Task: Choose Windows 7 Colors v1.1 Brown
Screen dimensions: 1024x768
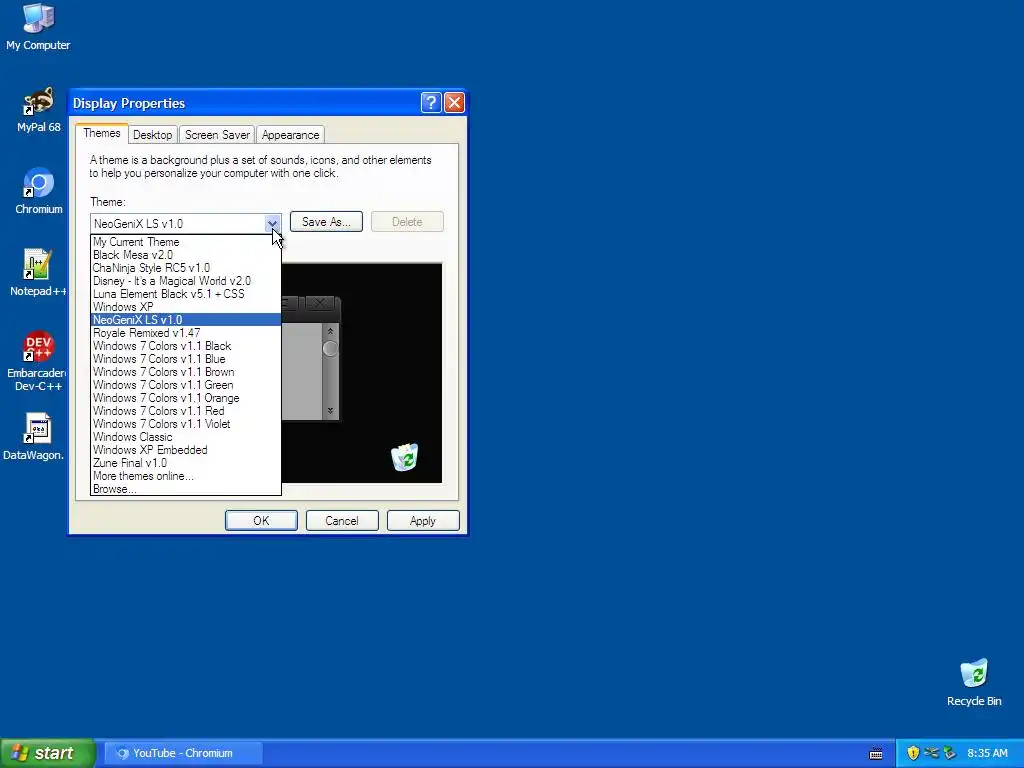Action: point(185,372)
